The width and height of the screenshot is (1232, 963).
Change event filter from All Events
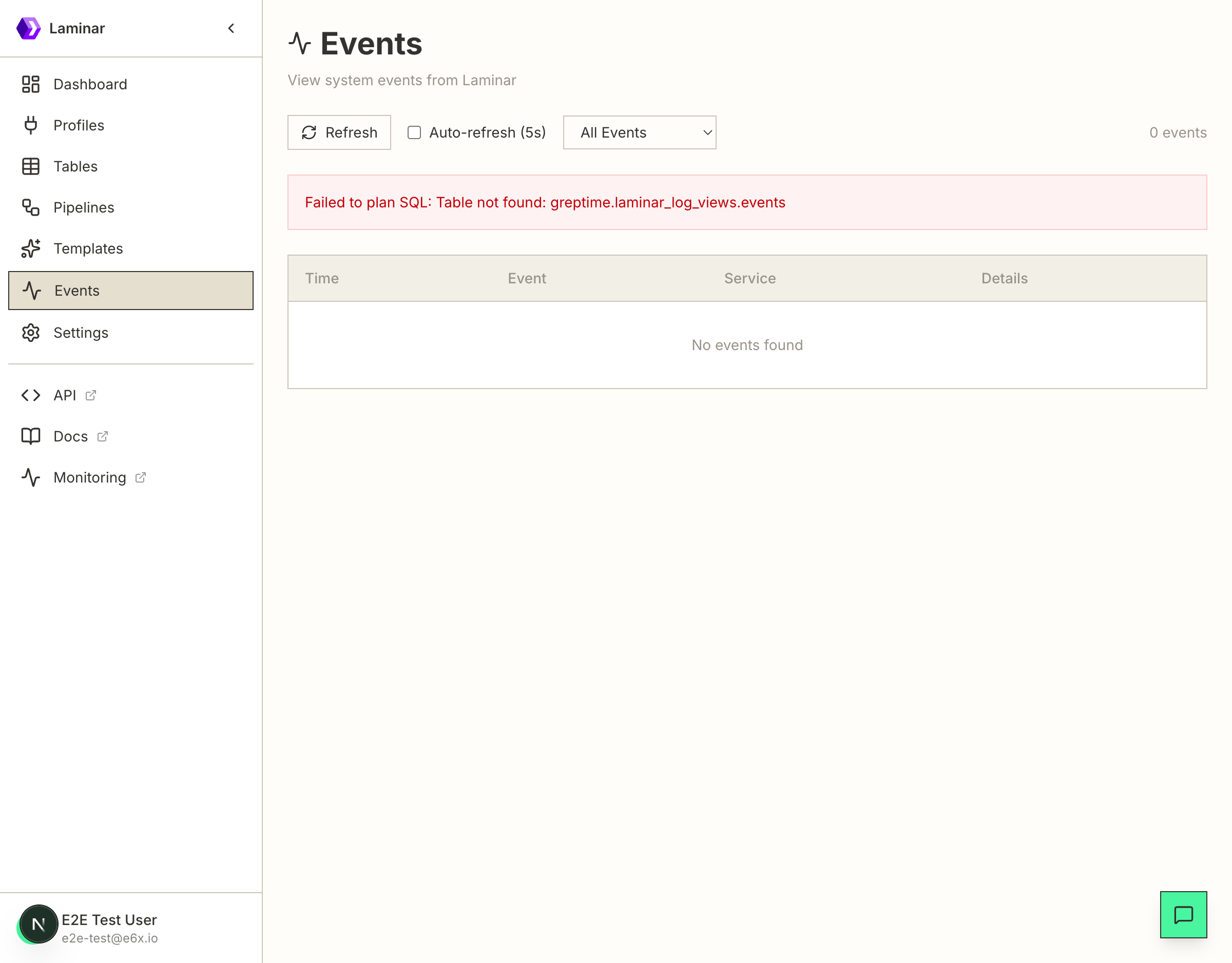(639, 132)
